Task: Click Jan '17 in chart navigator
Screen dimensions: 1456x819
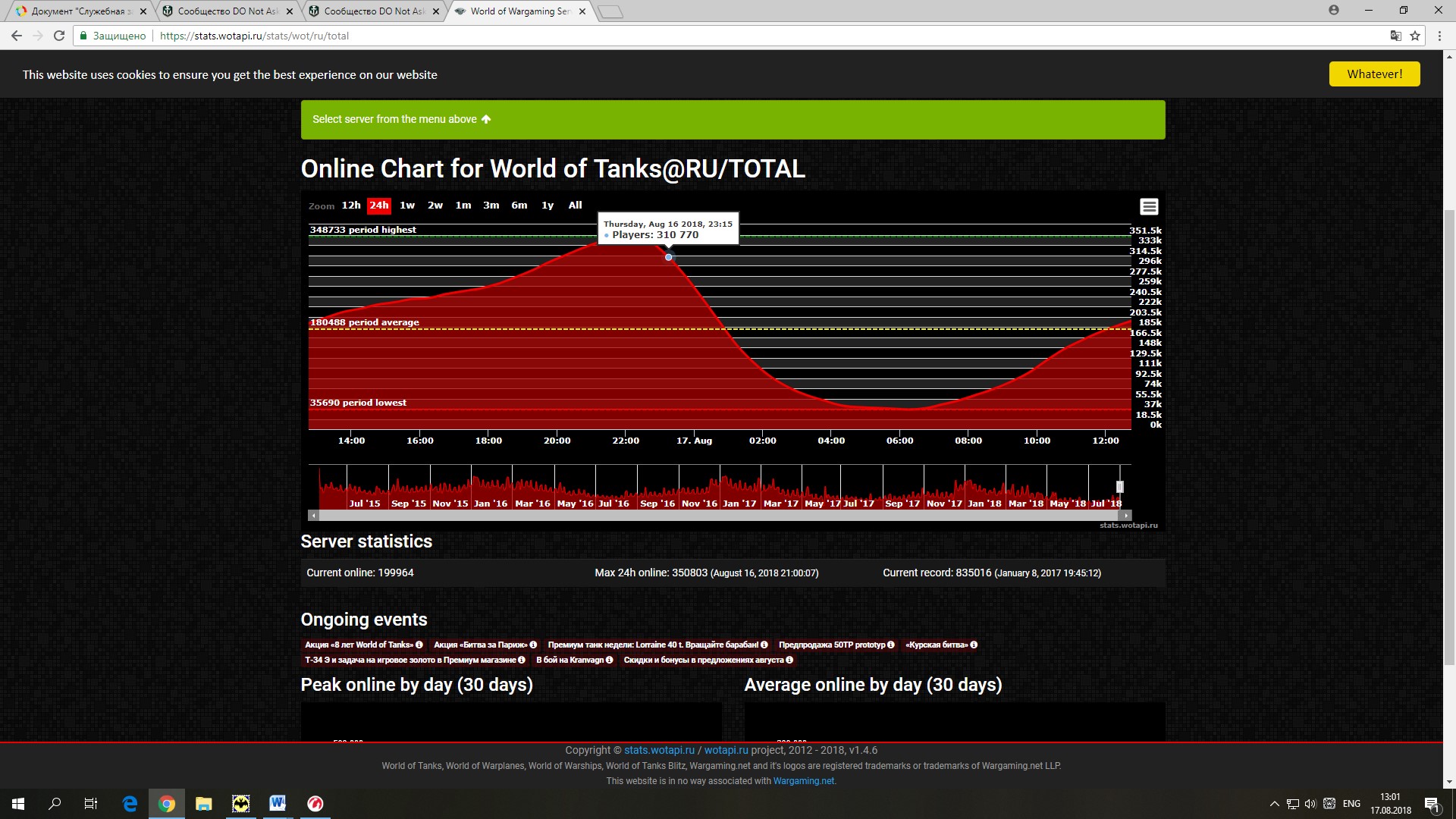Action: tap(739, 504)
